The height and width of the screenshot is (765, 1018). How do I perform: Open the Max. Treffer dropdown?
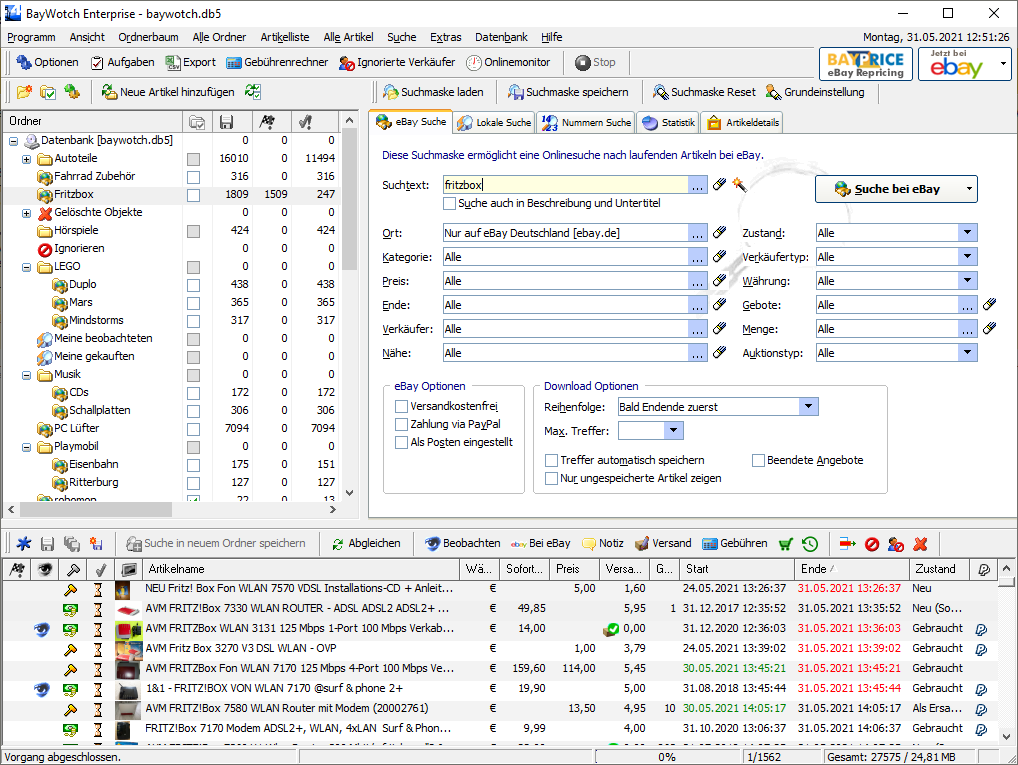[673, 431]
